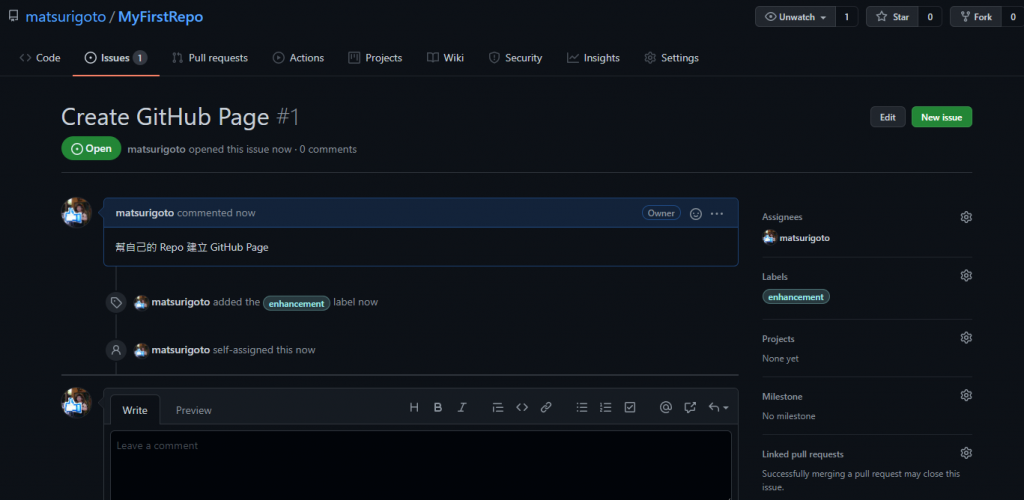Viewport: 1024px width, 500px height.
Task: Click matsurigoto in the 'added the label' event
Action: pyautogui.click(x=181, y=302)
